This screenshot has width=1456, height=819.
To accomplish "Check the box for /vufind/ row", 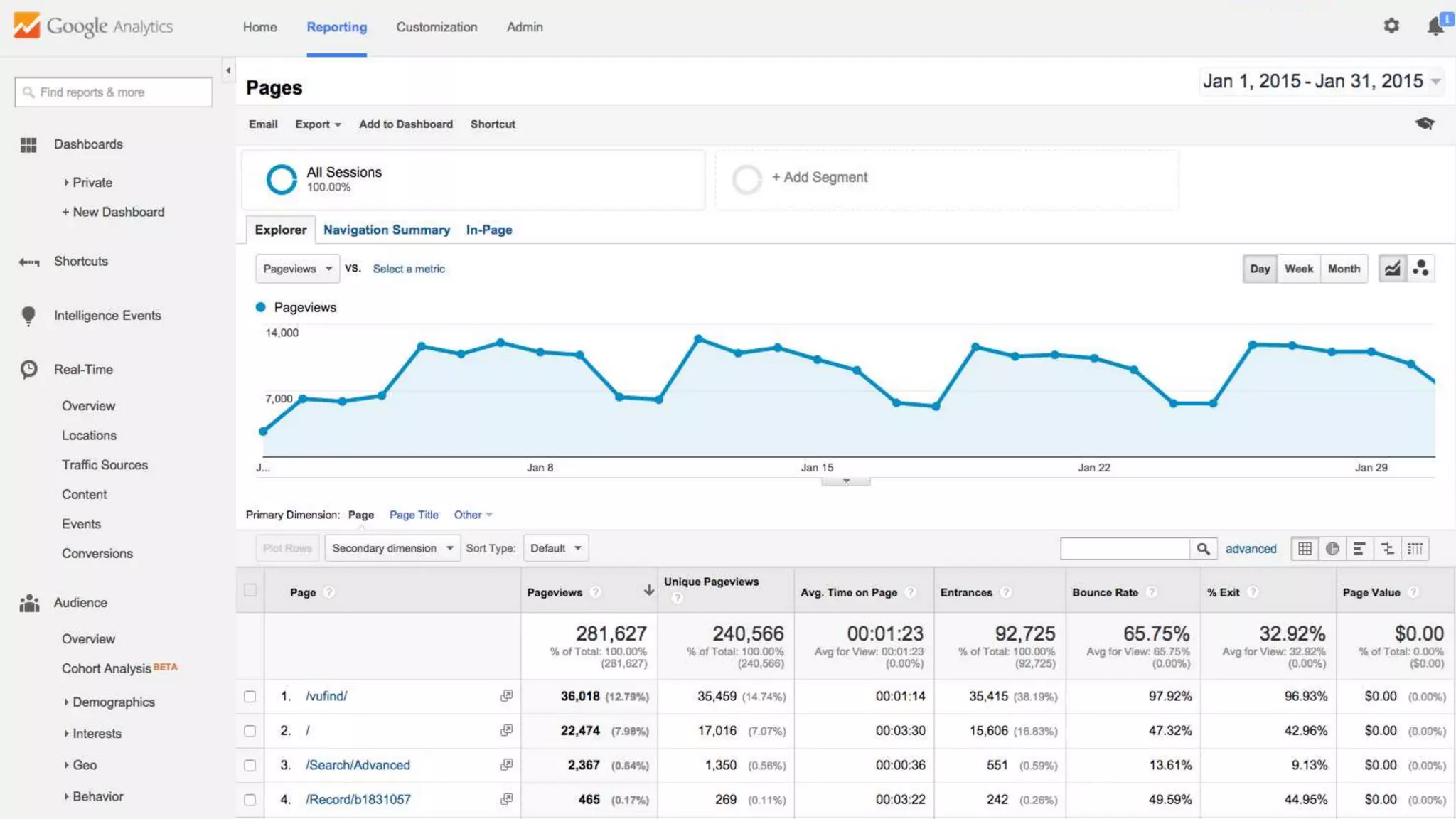I will click(x=250, y=696).
